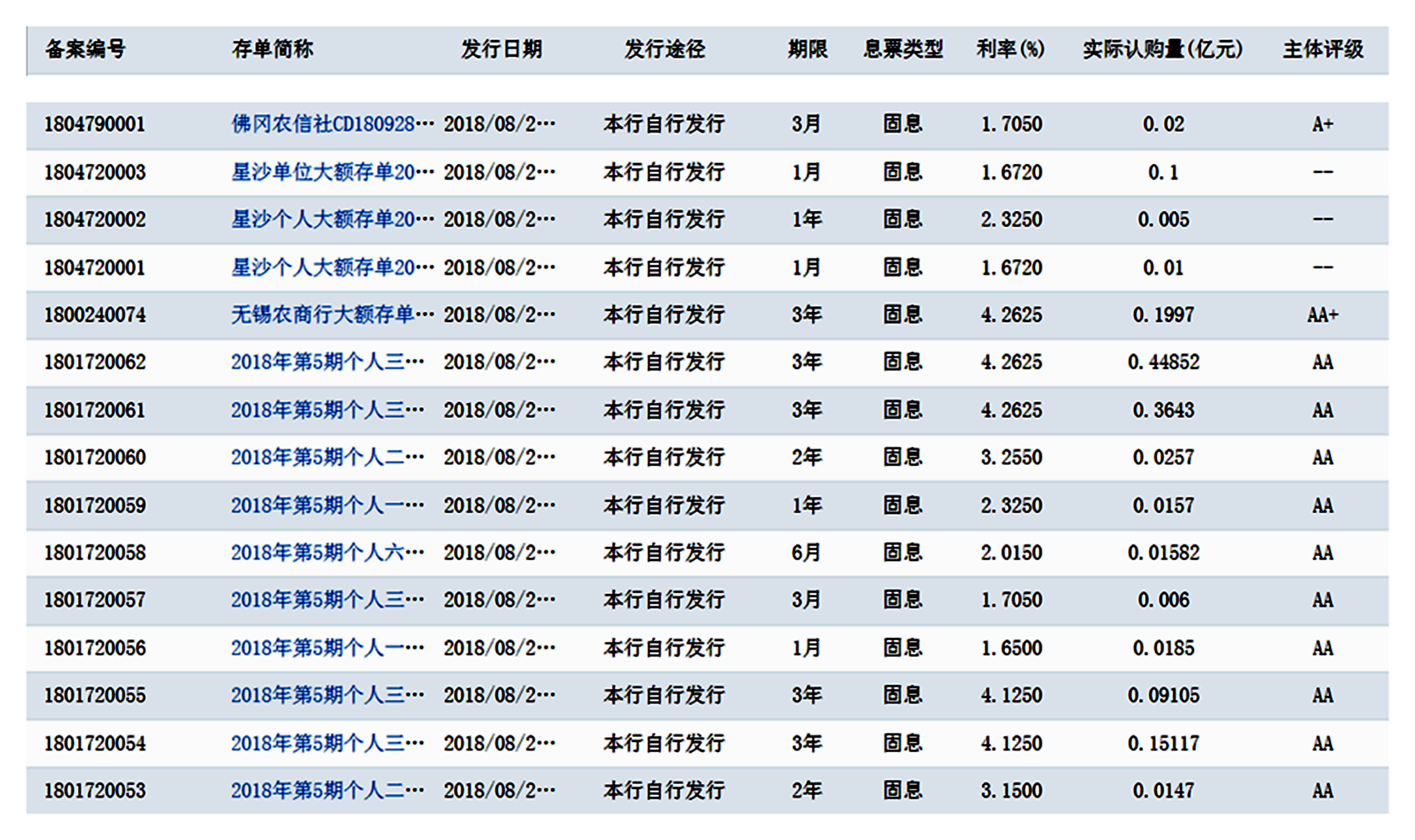
Task: Click the 3.2550 interest rate cell
Action: pyautogui.click(x=1012, y=457)
